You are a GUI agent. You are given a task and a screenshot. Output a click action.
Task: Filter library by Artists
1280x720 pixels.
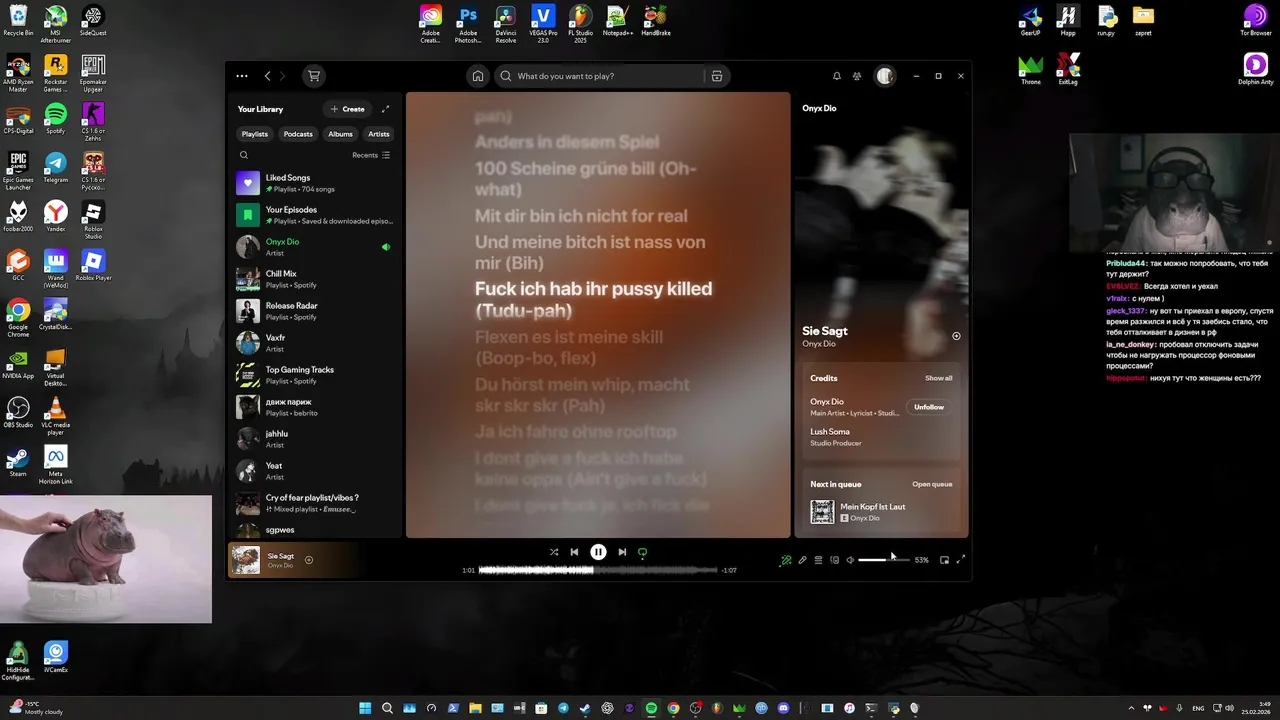[x=379, y=134]
